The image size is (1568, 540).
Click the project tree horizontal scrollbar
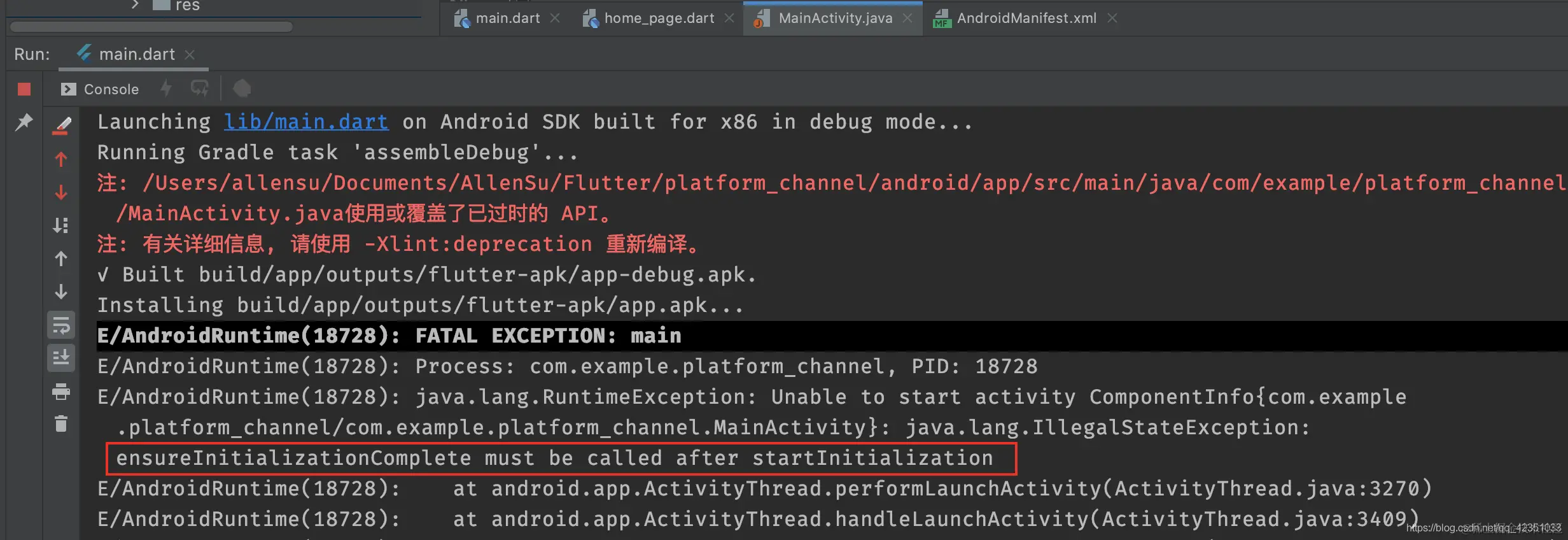coord(151,27)
